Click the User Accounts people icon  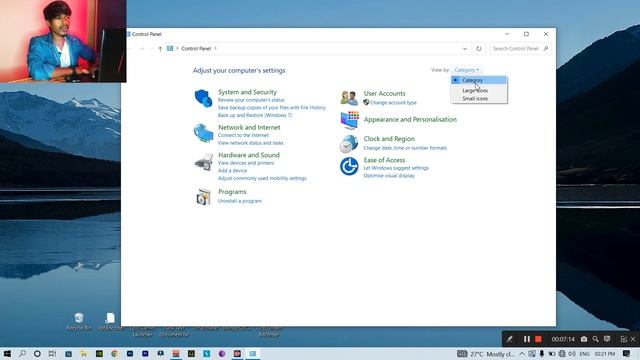coord(349,98)
